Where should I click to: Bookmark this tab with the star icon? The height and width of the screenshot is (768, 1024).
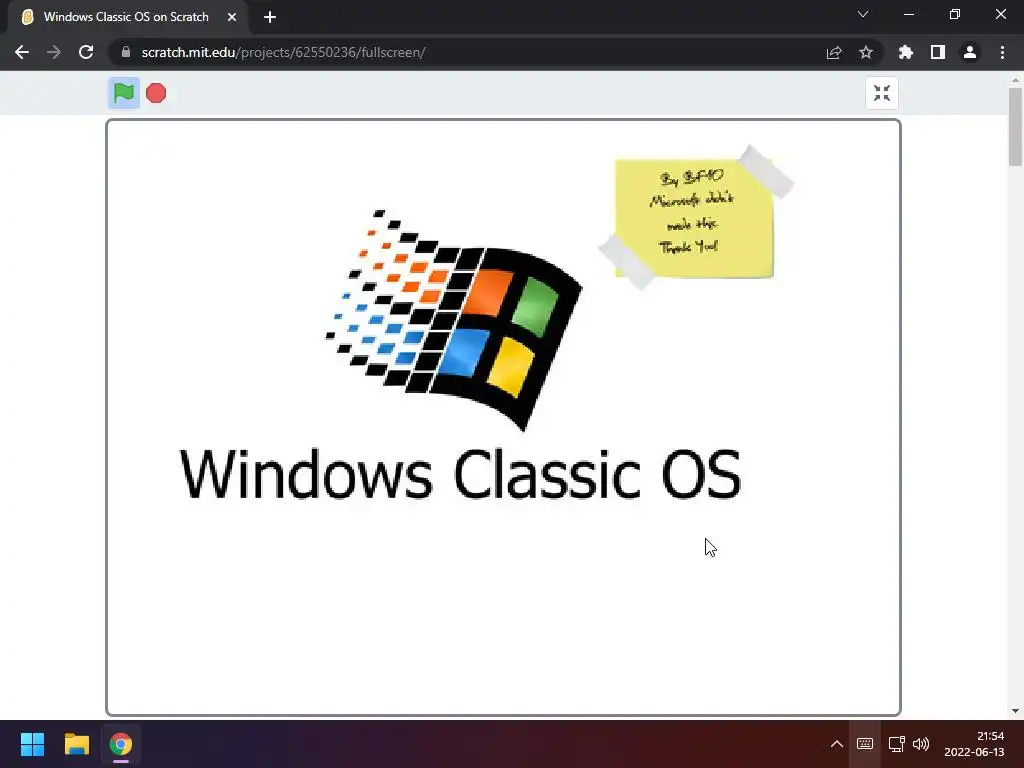pyautogui.click(x=866, y=52)
